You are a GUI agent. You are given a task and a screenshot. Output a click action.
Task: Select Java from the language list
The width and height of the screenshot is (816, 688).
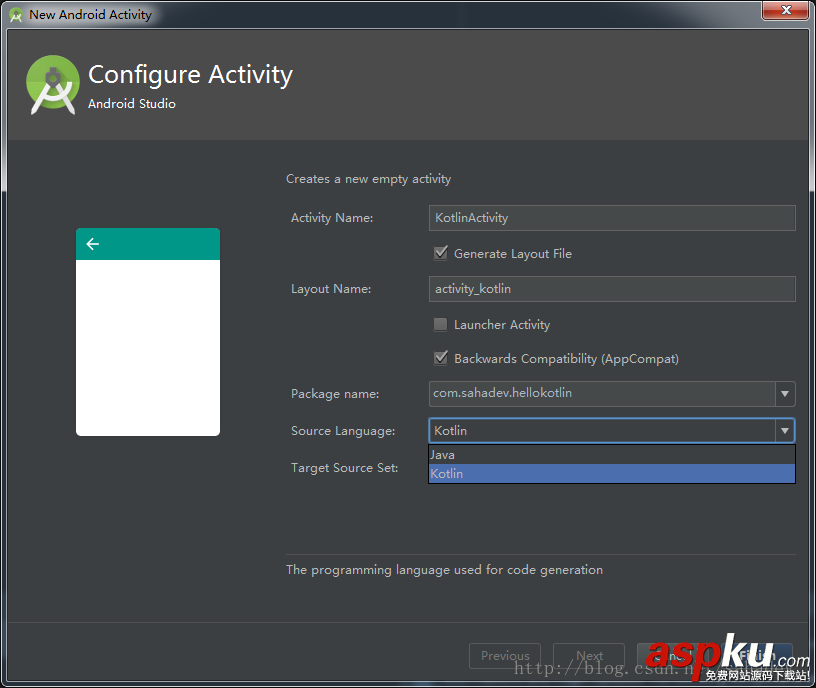(x=612, y=455)
